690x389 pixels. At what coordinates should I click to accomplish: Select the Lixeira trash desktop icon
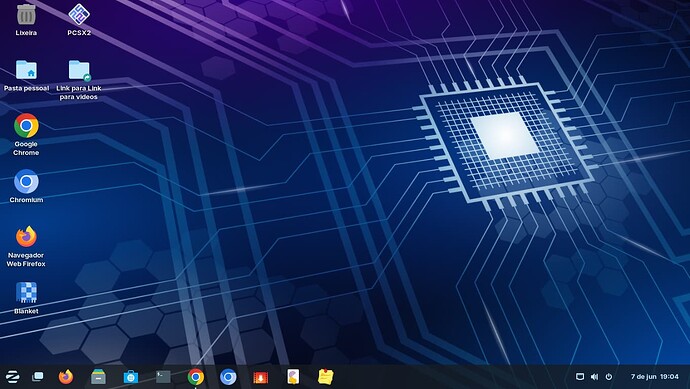click(x=26, y=20)
